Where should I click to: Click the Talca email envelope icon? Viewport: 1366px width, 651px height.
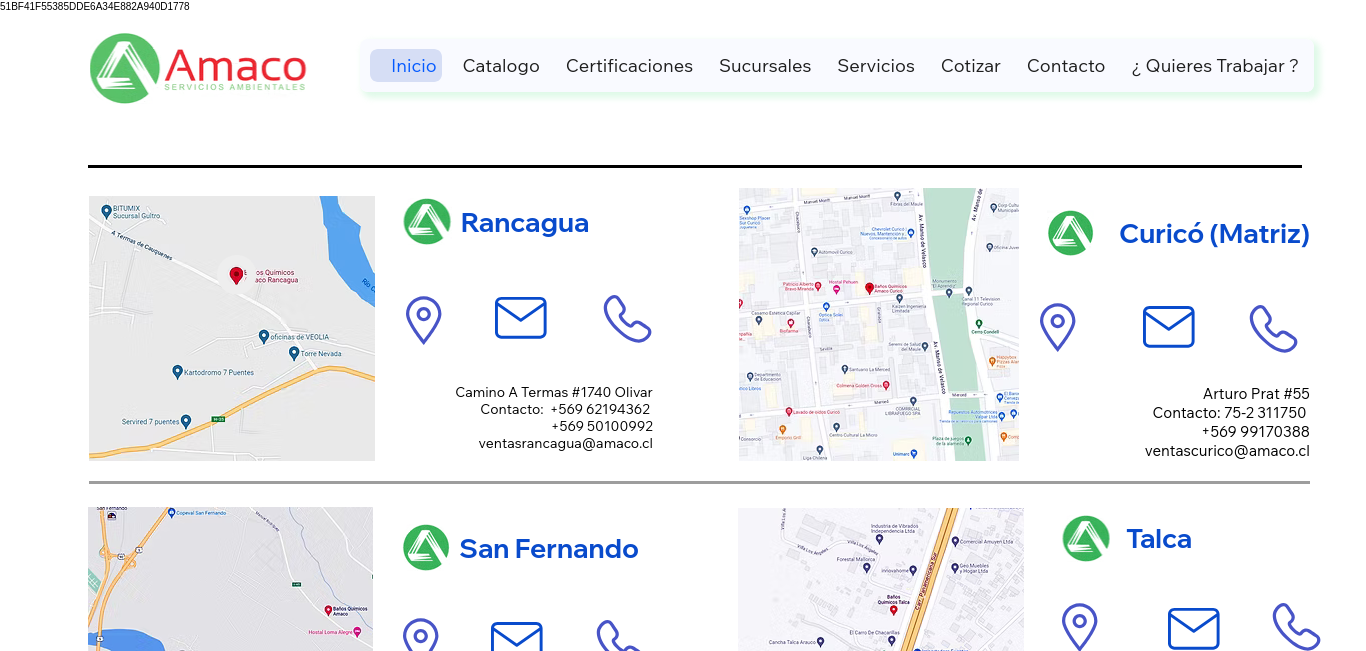(1194, 629)
